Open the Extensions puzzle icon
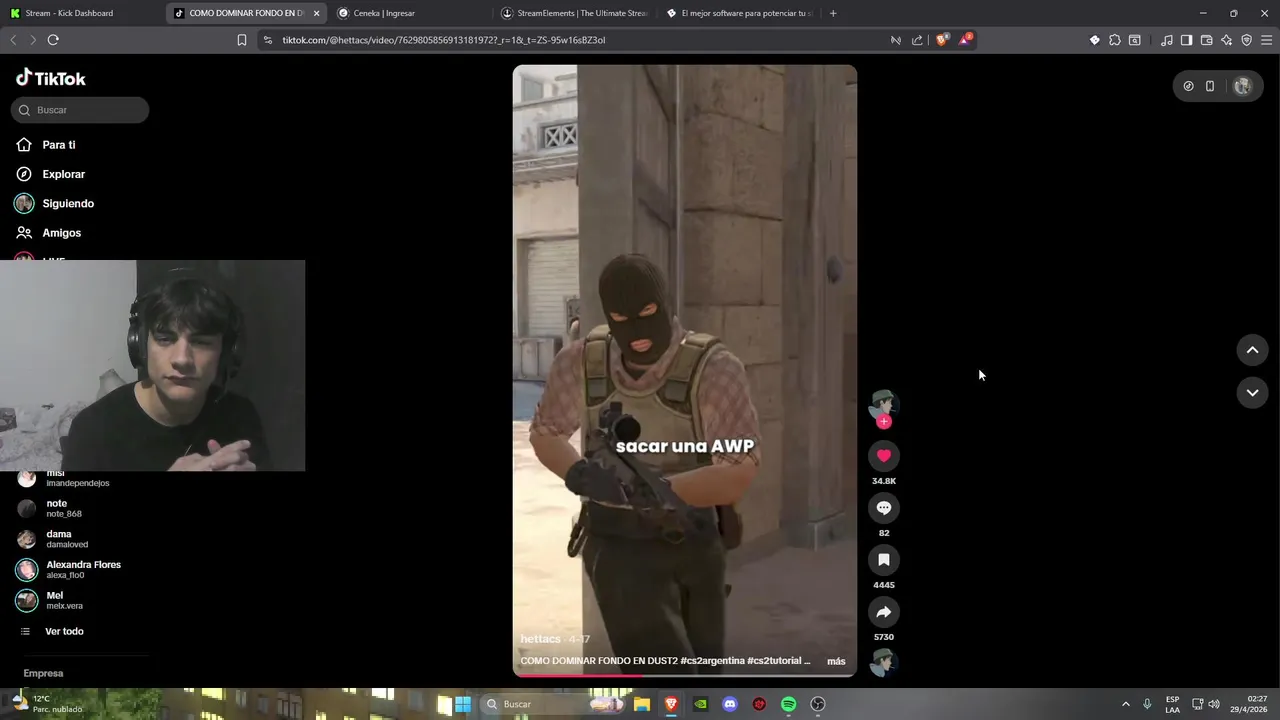1280x720 pixels. [1115, 40]
